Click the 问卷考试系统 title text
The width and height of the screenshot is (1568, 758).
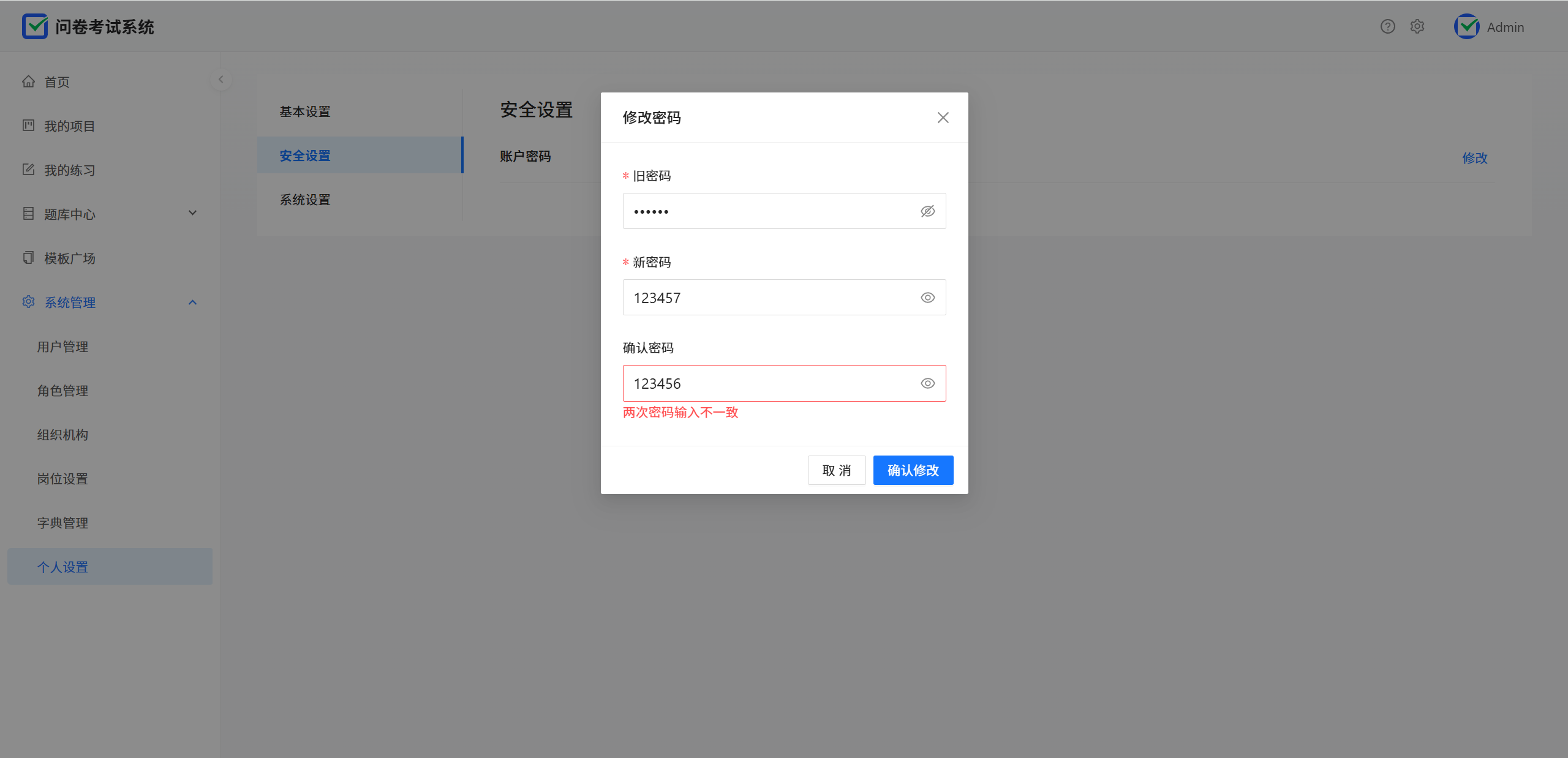[105, 27]
